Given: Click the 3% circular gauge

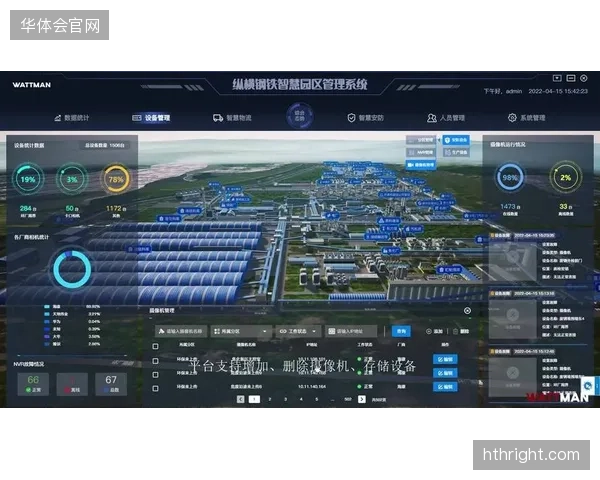Looking at the screenshot, I should tap(72, 179).
